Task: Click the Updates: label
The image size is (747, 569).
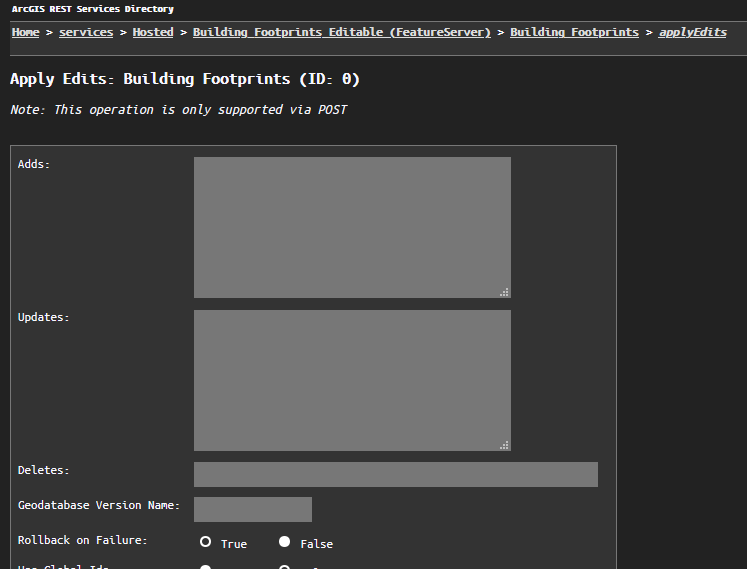Action: point(44,317)
